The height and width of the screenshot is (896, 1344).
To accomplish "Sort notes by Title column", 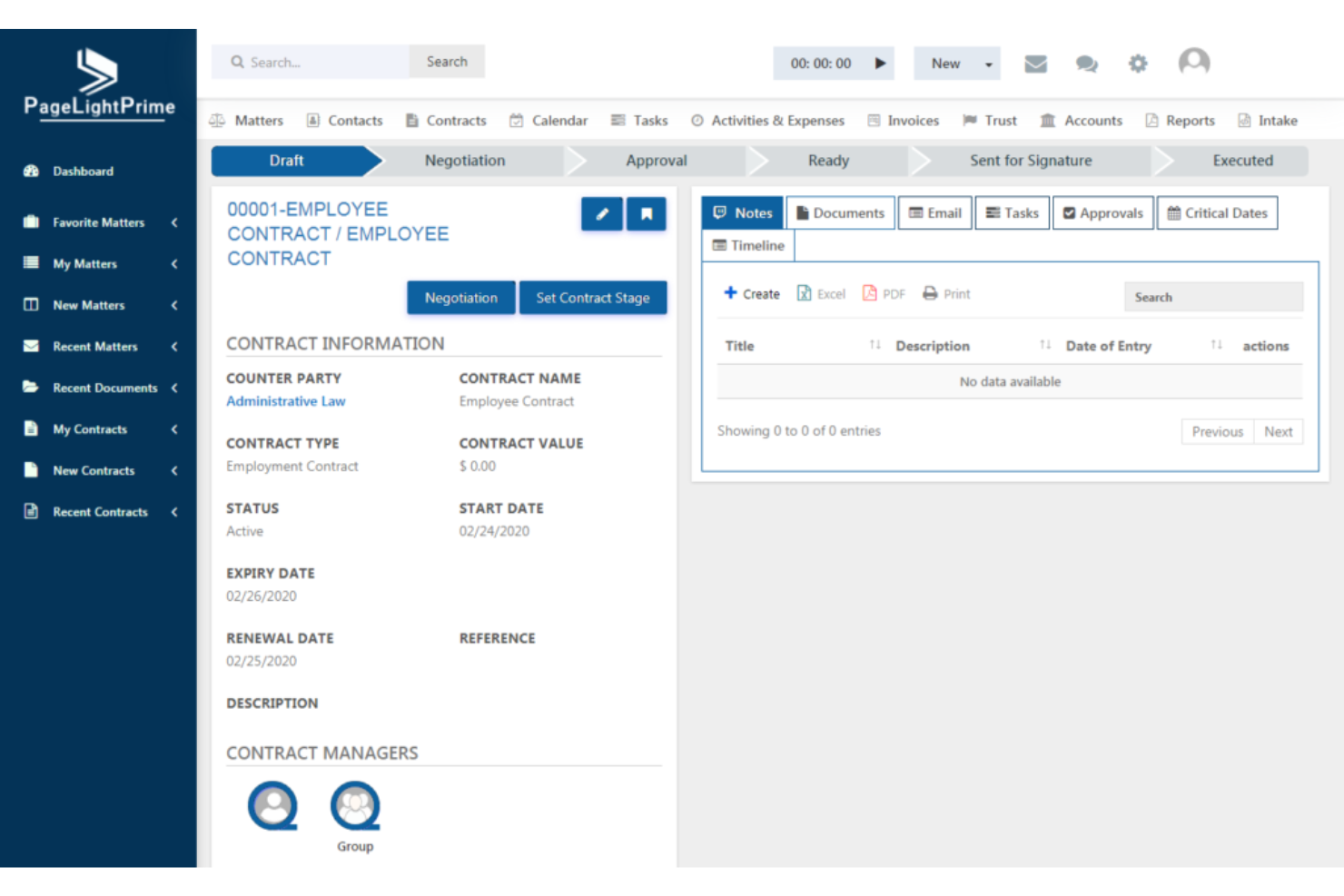I will [875, 345].
